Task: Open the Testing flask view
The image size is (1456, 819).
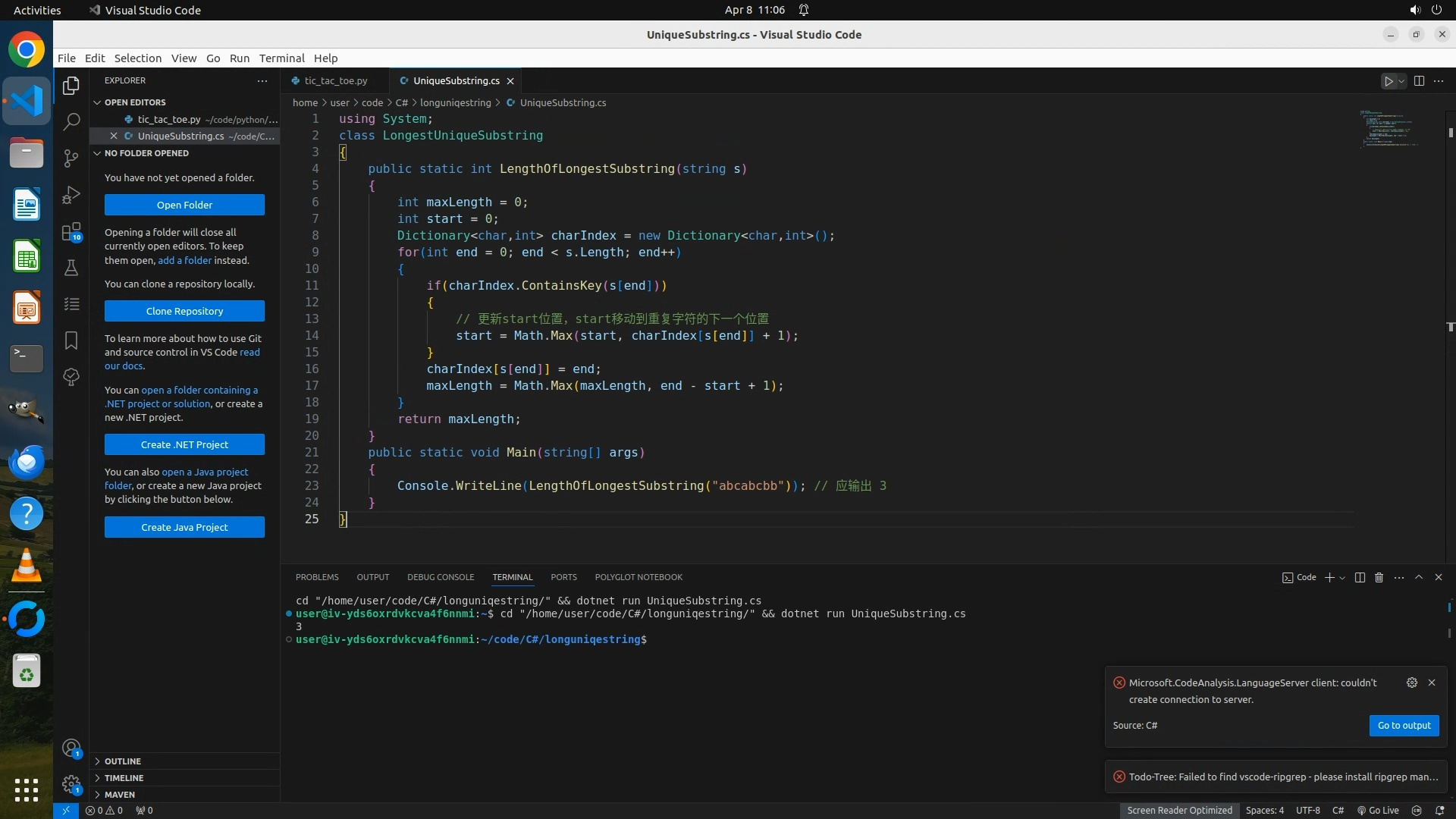Action: click(71, 268)
